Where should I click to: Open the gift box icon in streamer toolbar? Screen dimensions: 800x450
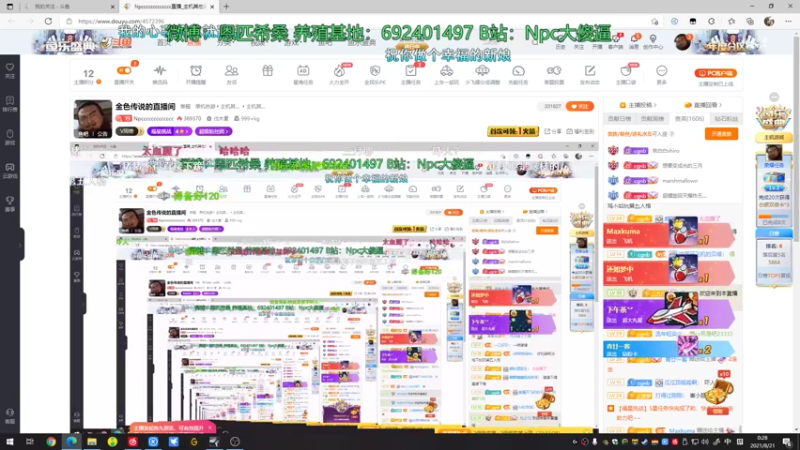point(267,70)
